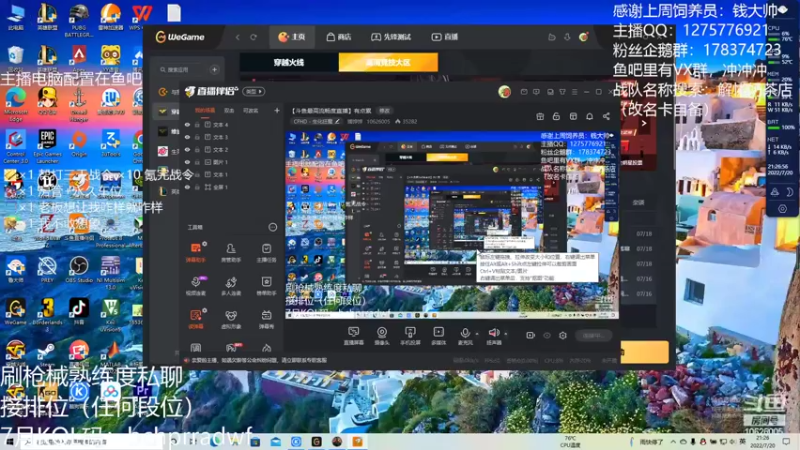Viewport: 800px width, 450px height.
Task: Toggle visibility eye of layer 图片 1
Action: [x=188, y=162]
